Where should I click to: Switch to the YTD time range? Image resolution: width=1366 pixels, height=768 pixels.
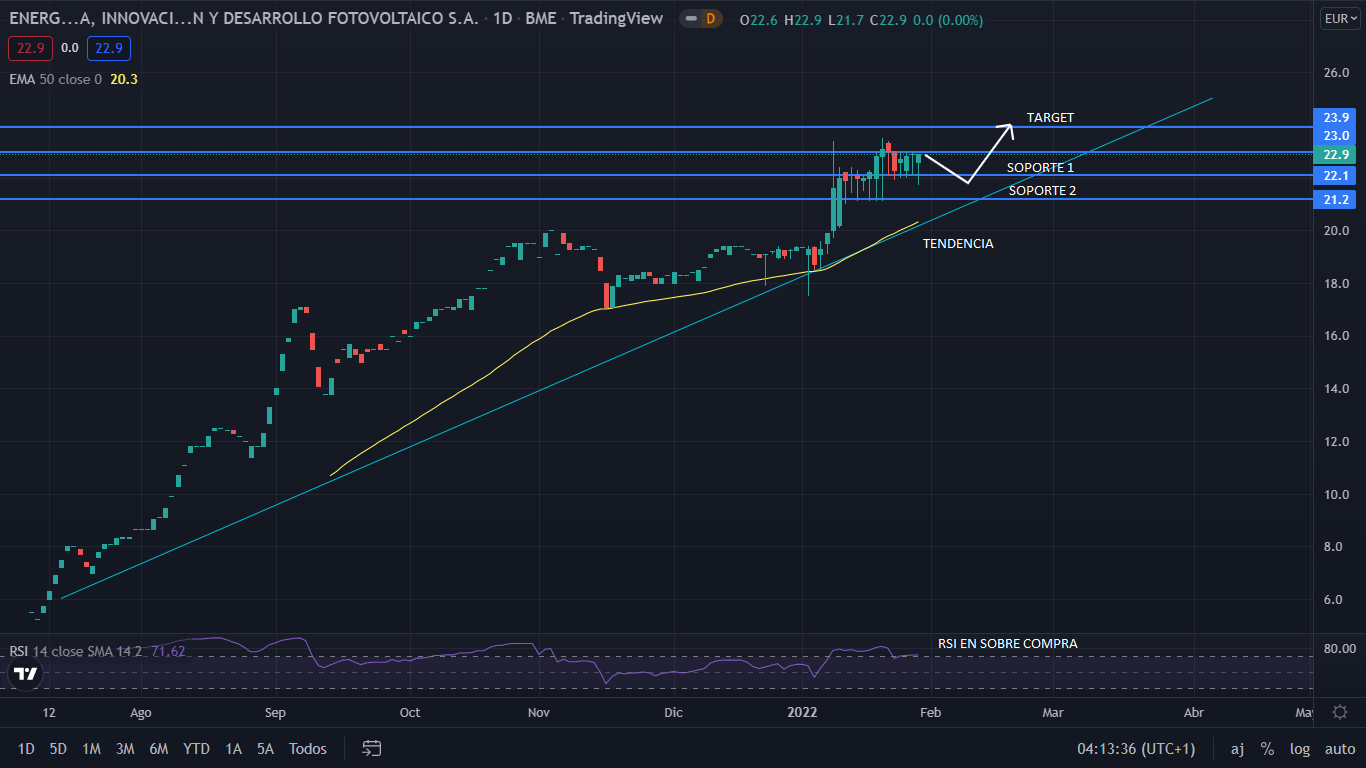[x=196, y=748]
